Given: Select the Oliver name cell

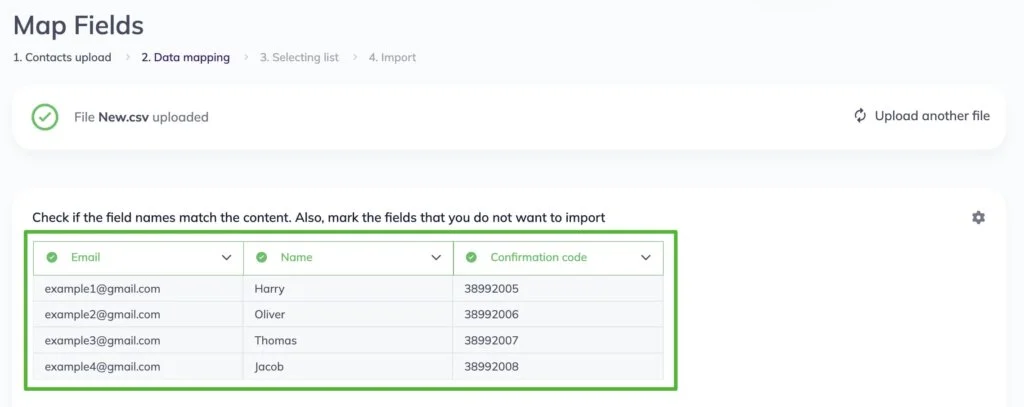Looking at the screenshot, I should pyautogui.click(x=348, y=315).
